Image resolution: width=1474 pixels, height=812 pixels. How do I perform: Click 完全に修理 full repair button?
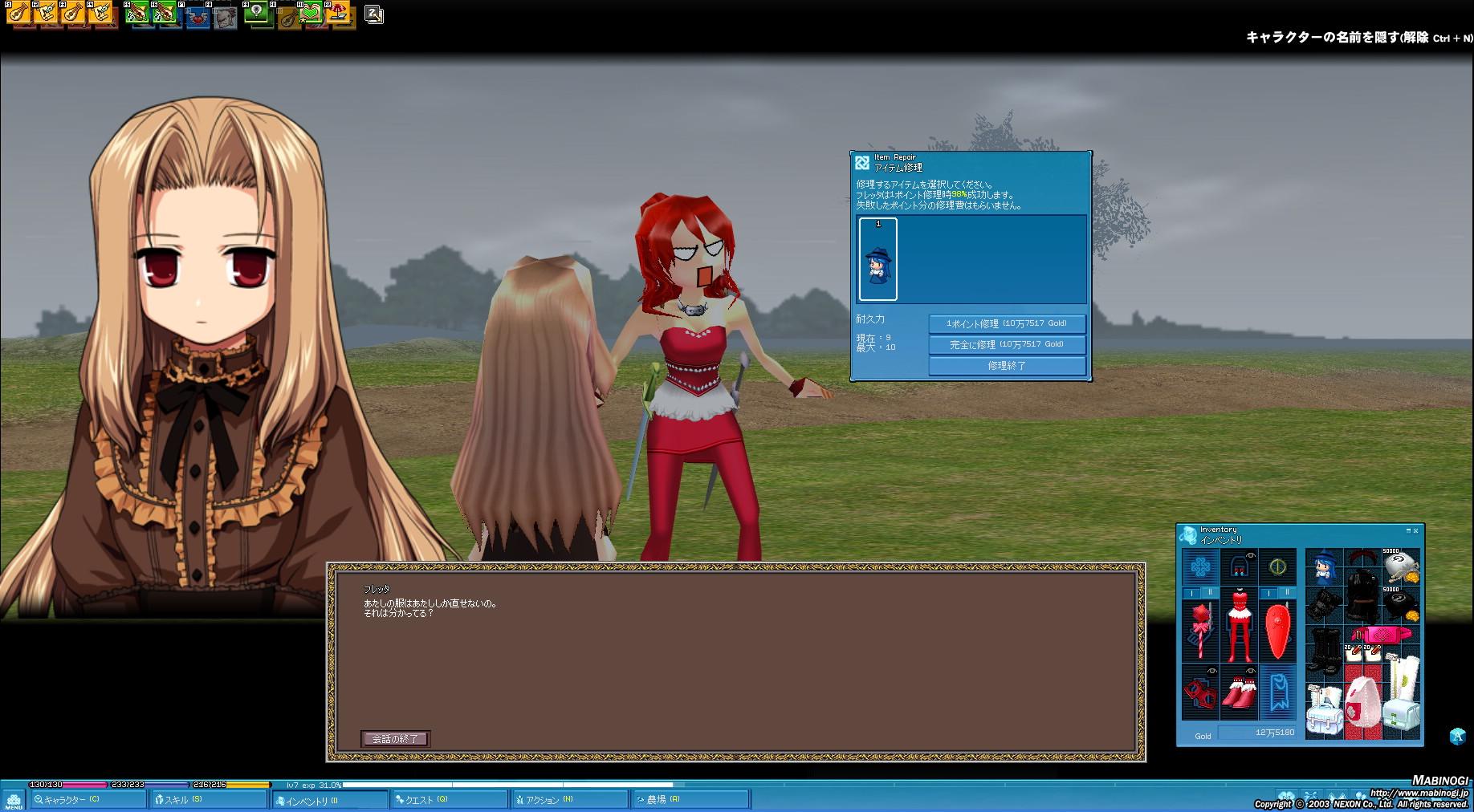click(x=1007, y=344)
